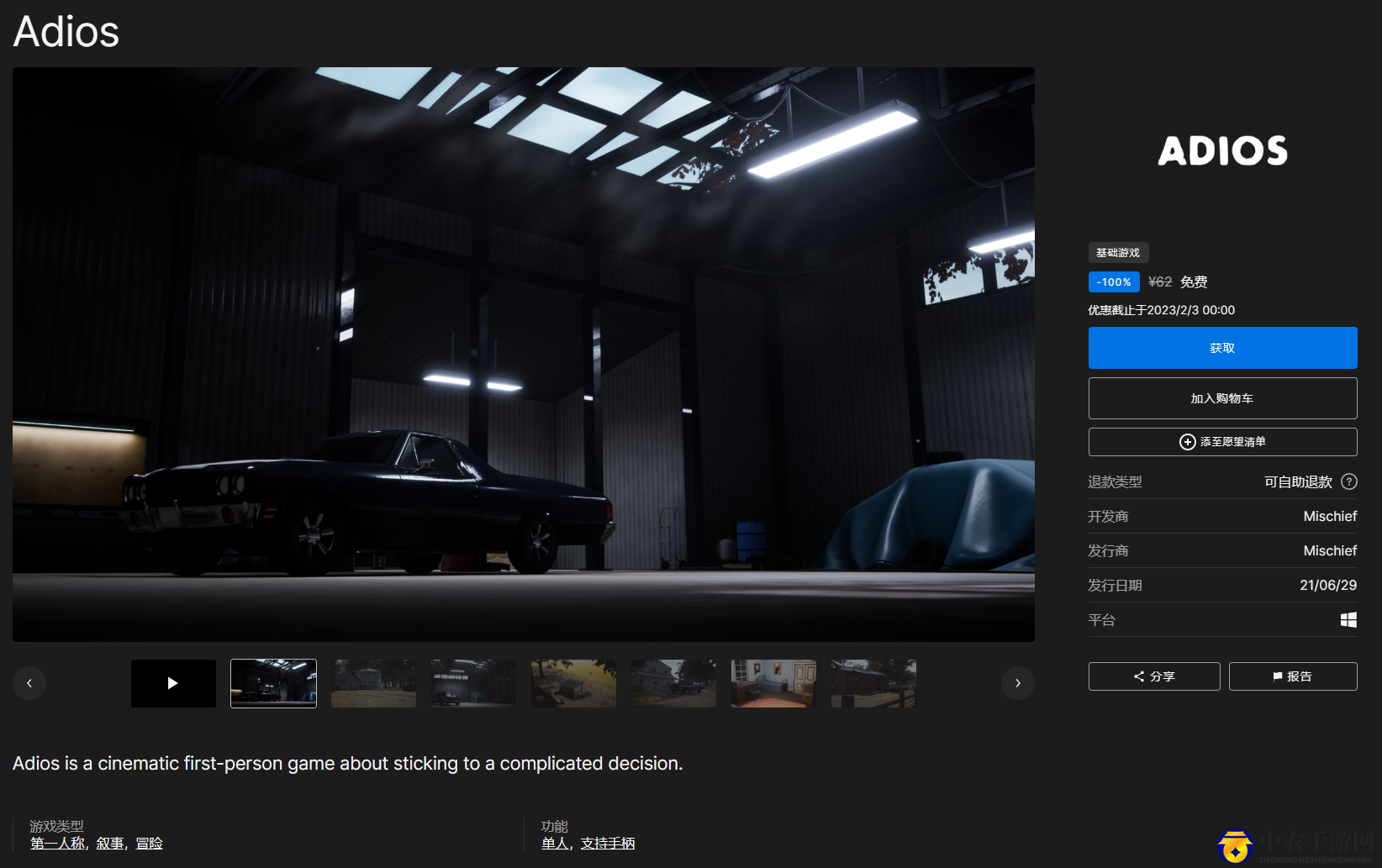The width and height of the screenshot is (1382, 868).
Task: Click the 免费 free price text
Action: pyautogui.click(x=1194, y=282)
